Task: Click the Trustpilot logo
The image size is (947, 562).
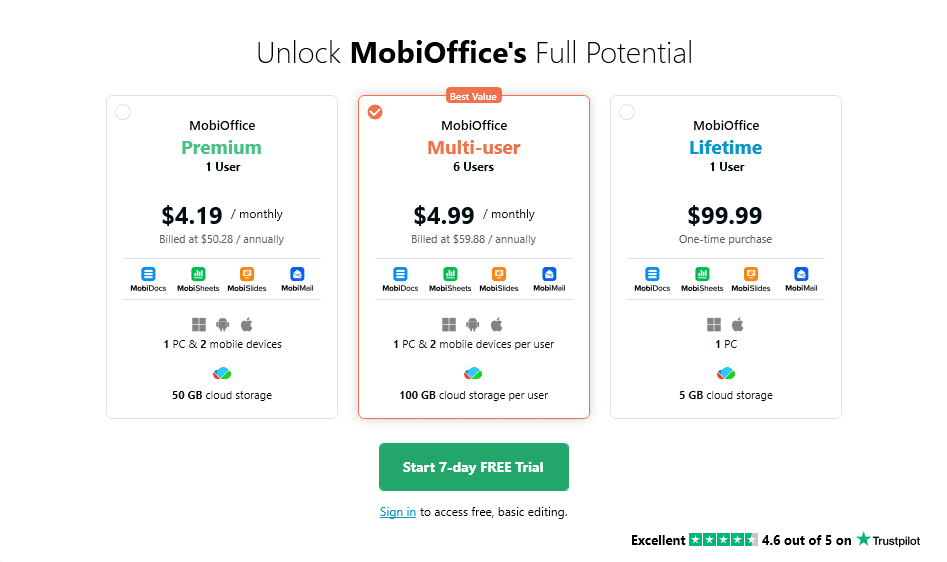Action: click(888, 540)
